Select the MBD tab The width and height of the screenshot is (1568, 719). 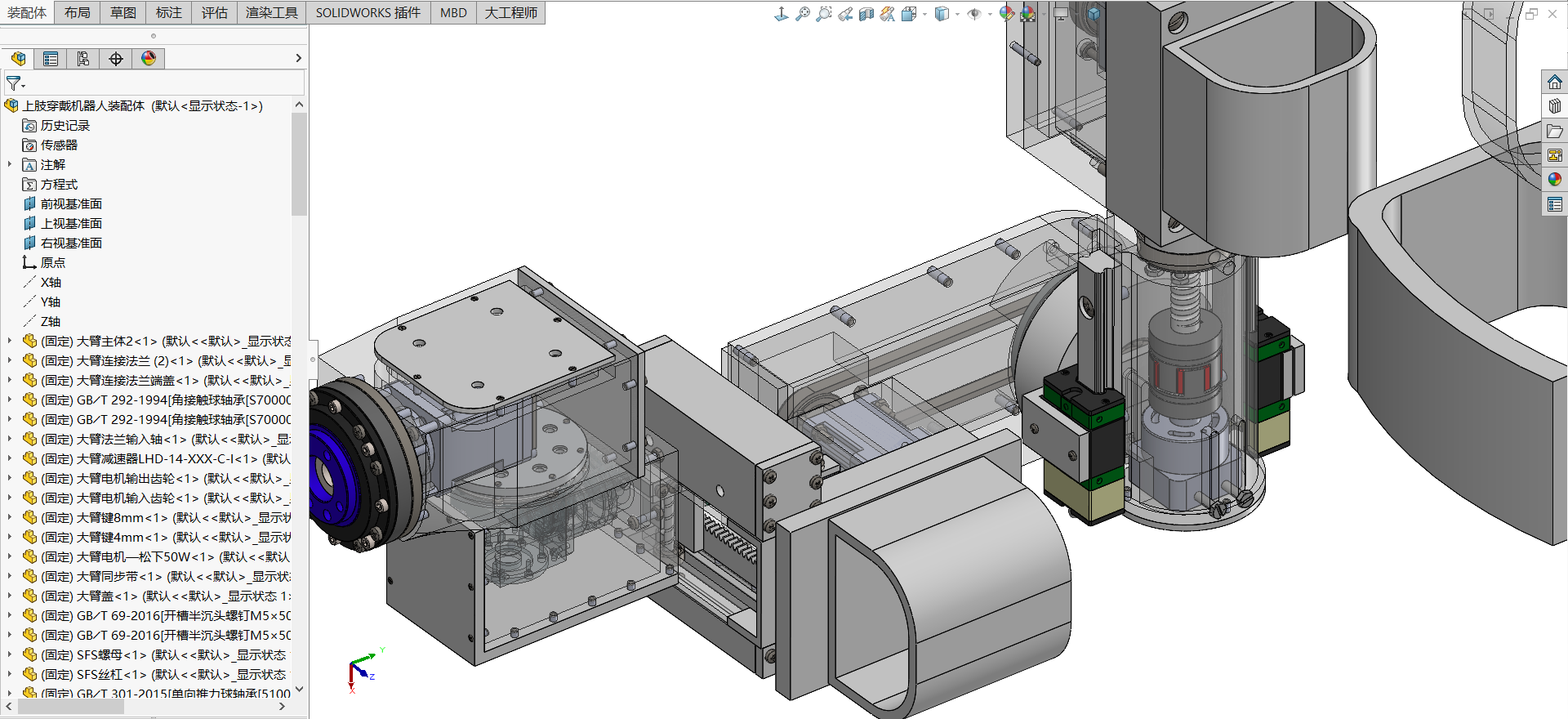click(x=453, y=12)
